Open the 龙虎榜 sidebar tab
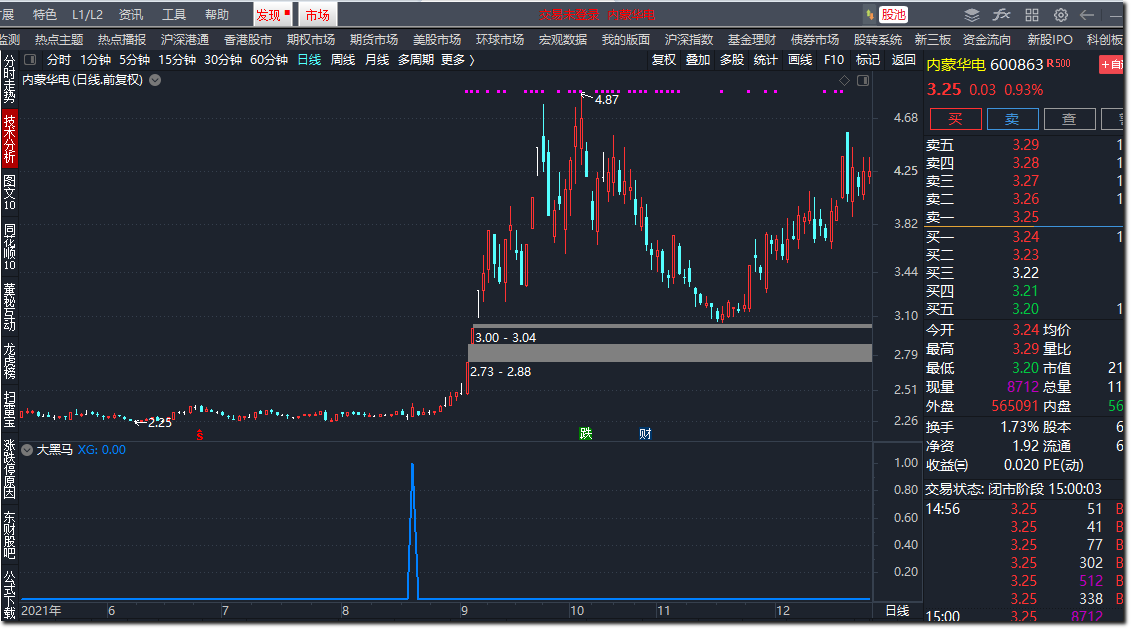This screenshot has width=1132, height=629. (9, 361)
